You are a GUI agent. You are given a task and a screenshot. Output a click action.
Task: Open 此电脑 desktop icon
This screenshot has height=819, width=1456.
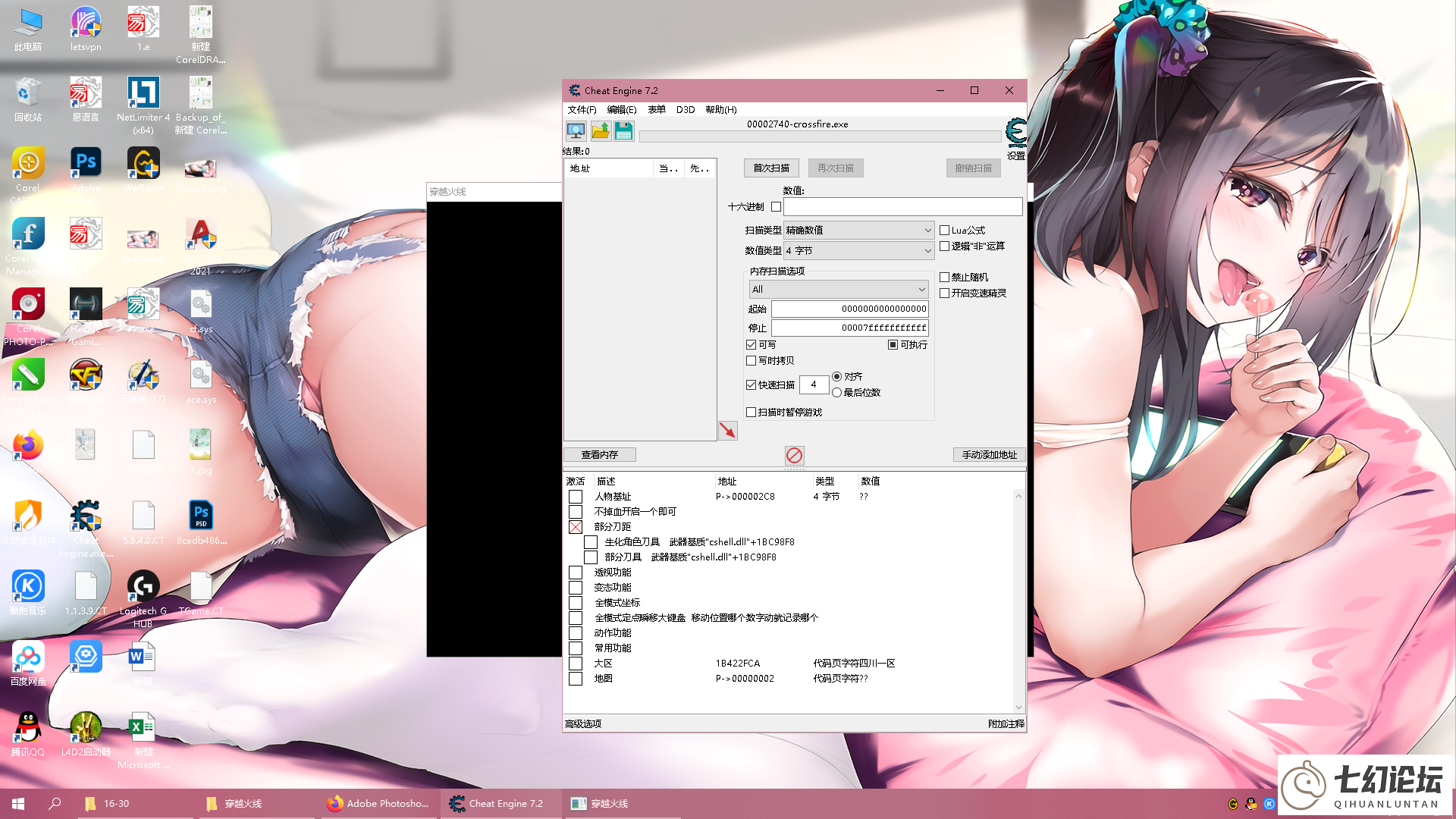click(x=28, y=29)
